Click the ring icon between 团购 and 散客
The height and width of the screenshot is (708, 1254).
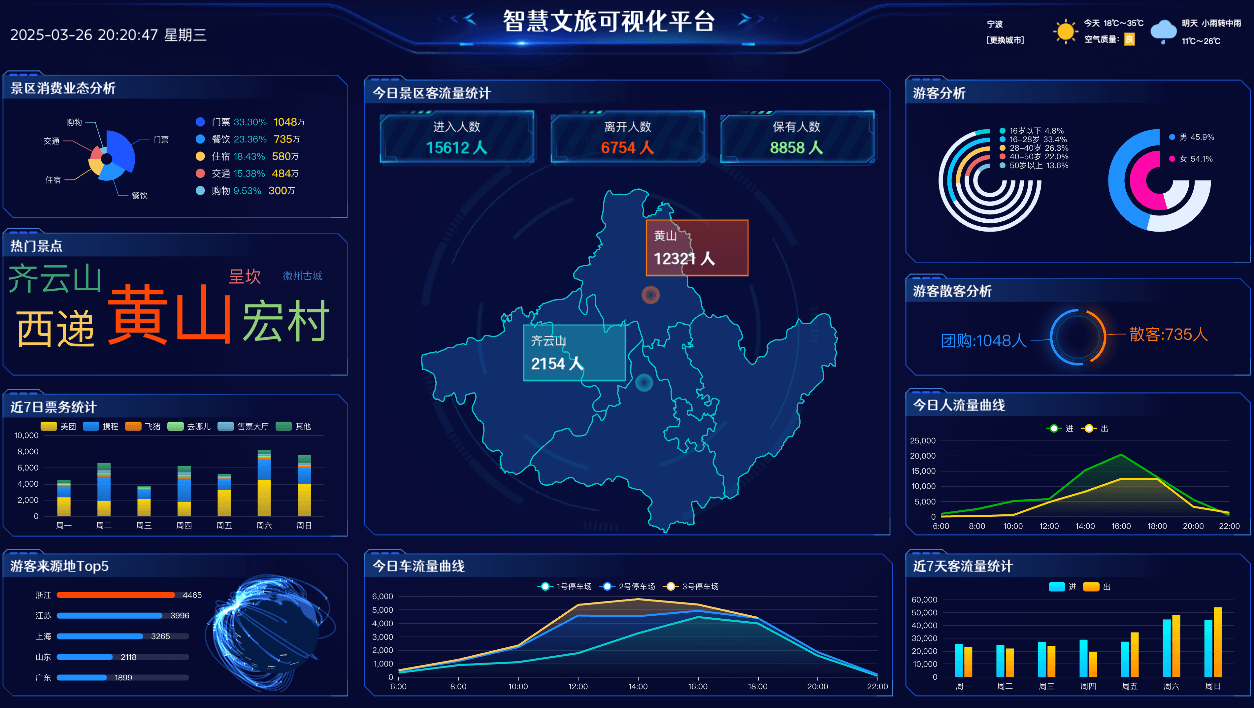(1078, 336)
